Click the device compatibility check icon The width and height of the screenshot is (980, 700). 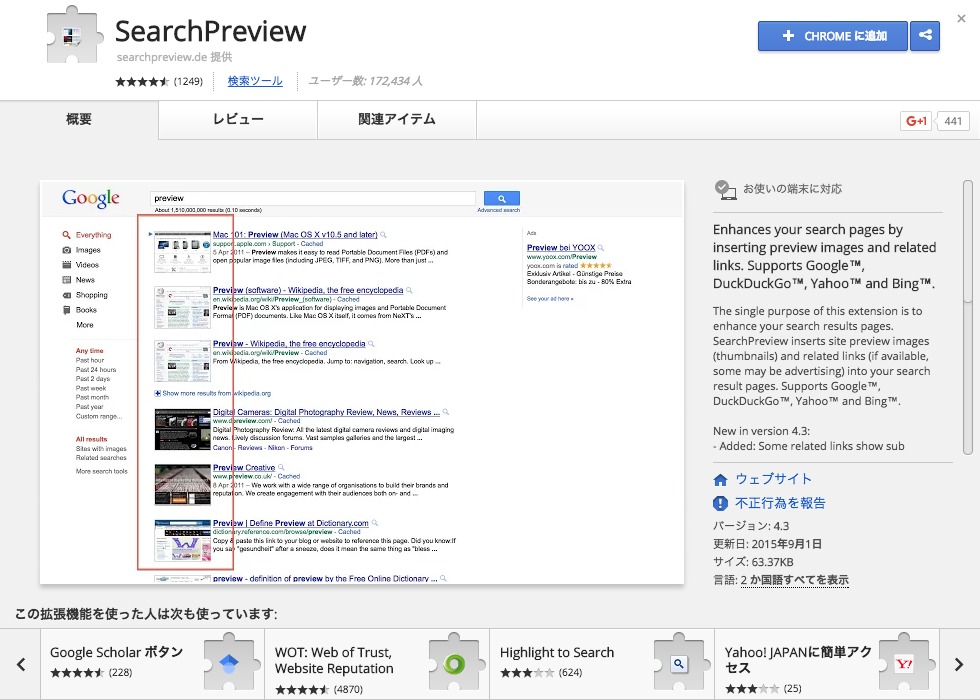725,189
